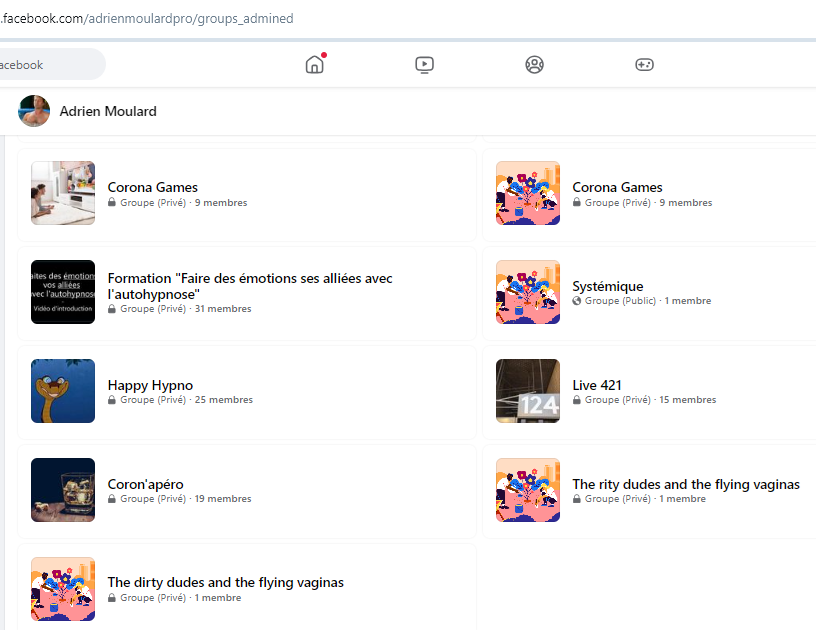Click the Live 421 group thumbnail

(528, 391)
